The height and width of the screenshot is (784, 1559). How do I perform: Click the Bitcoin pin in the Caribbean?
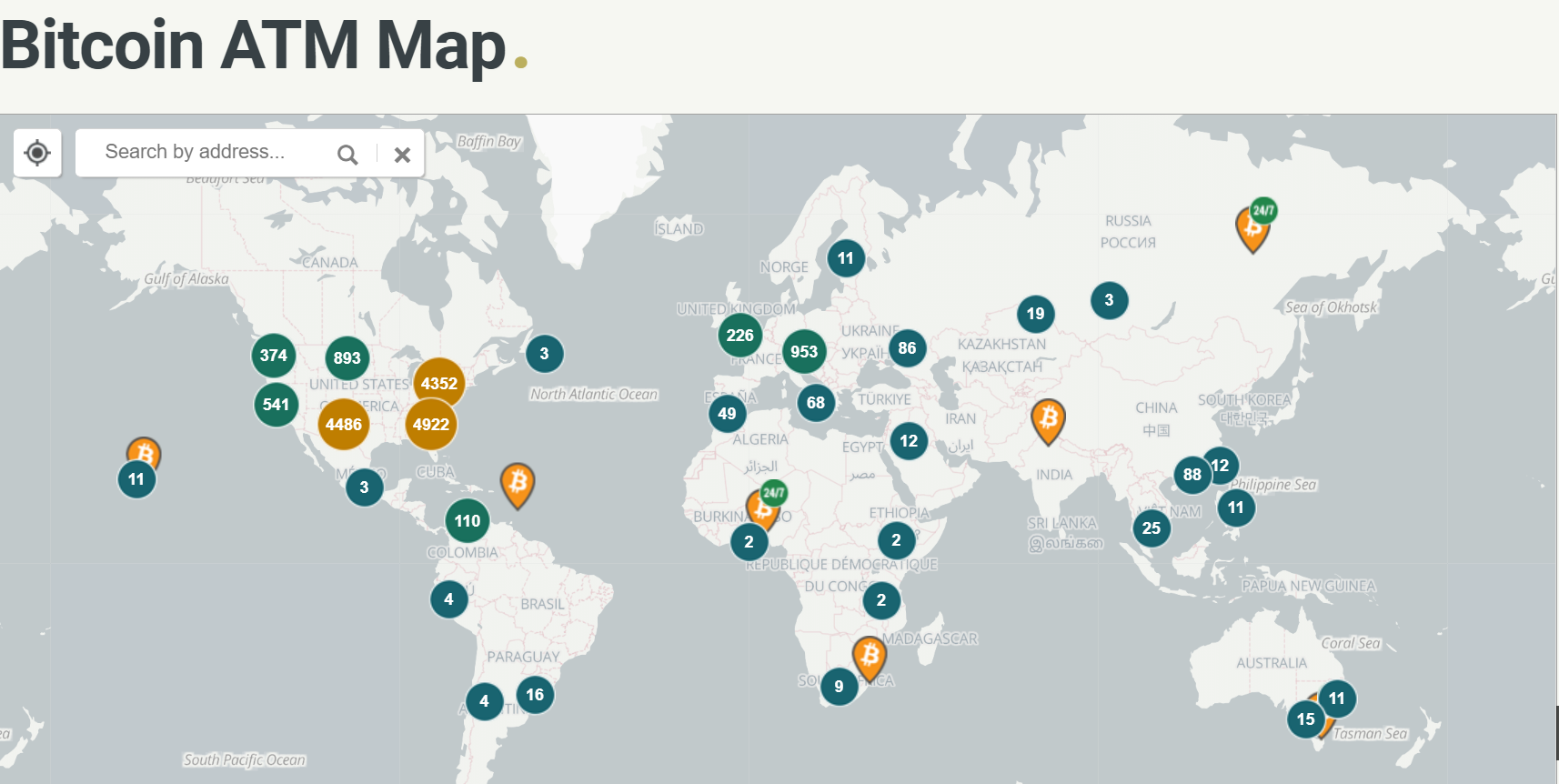(x=518, y=483)
